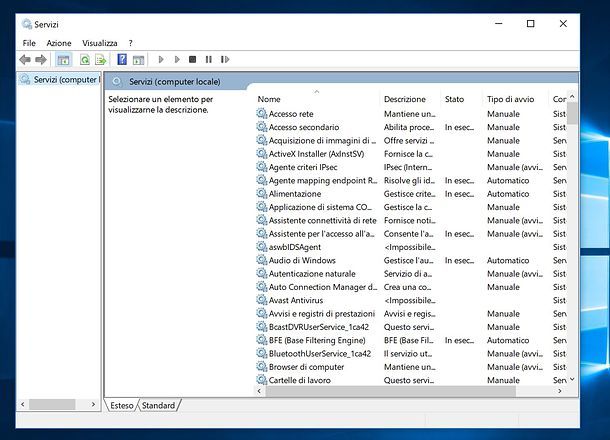Click the gear icon beside Audio di Windows
Viewport: 610px width, 440px height.
click(x=261, y=260)
